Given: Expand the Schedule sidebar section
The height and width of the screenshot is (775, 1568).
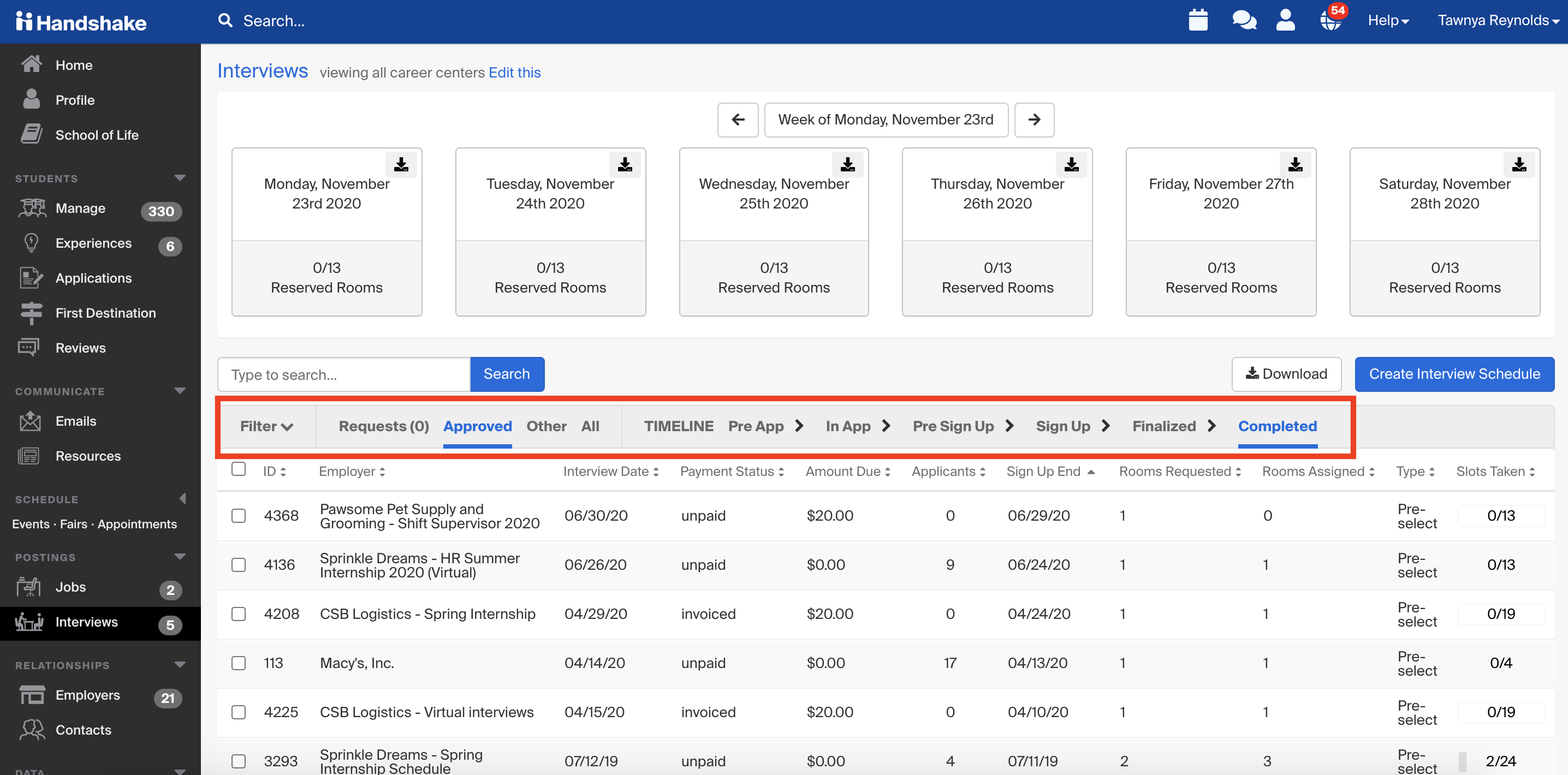Looking at the screenshot, I should 182,499.
